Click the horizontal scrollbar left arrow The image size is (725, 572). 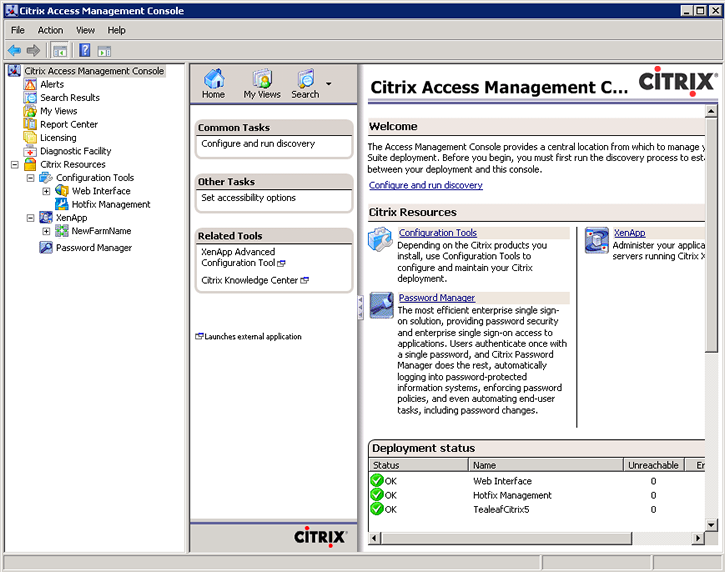(375, 538)
